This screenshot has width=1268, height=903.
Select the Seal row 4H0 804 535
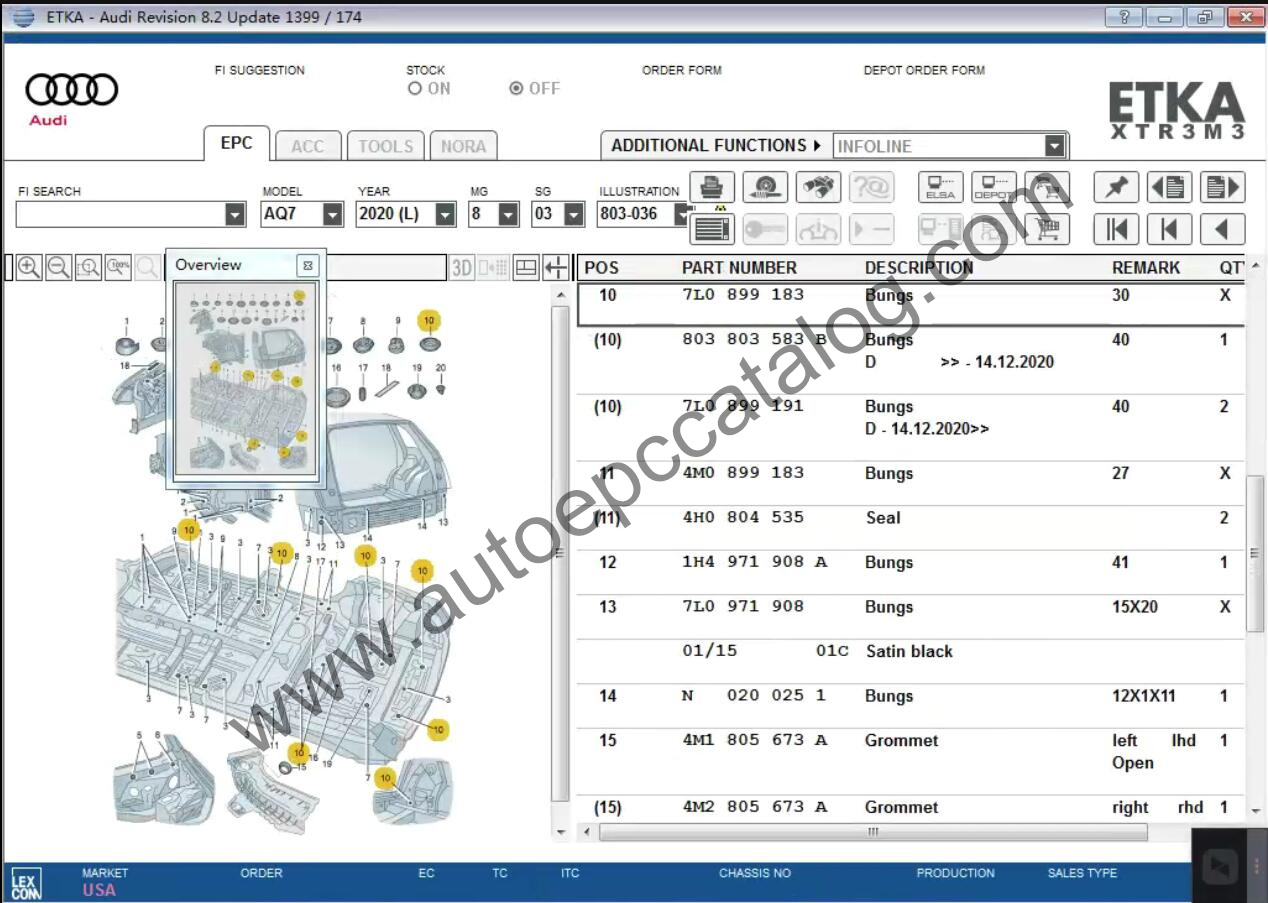(911, 518)
